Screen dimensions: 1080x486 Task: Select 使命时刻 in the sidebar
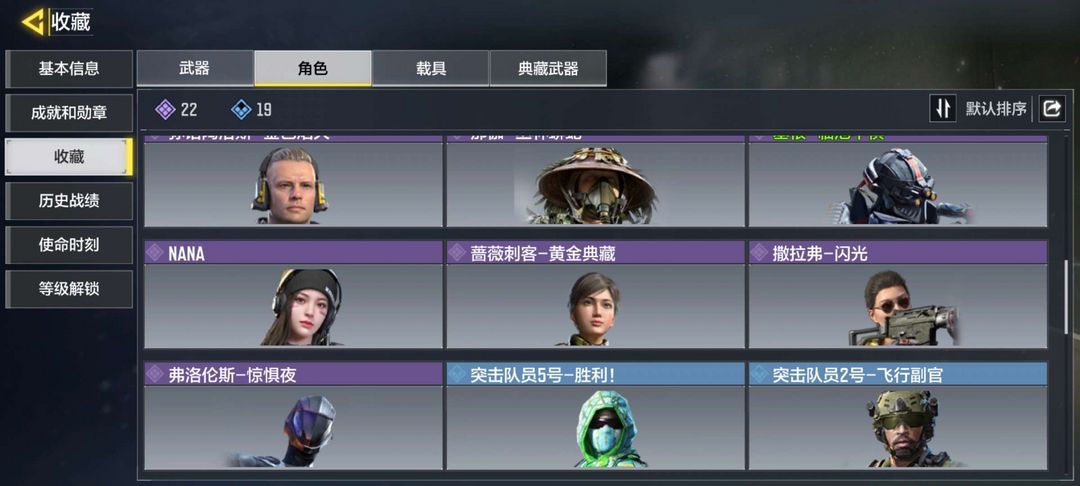click(69, 245)
